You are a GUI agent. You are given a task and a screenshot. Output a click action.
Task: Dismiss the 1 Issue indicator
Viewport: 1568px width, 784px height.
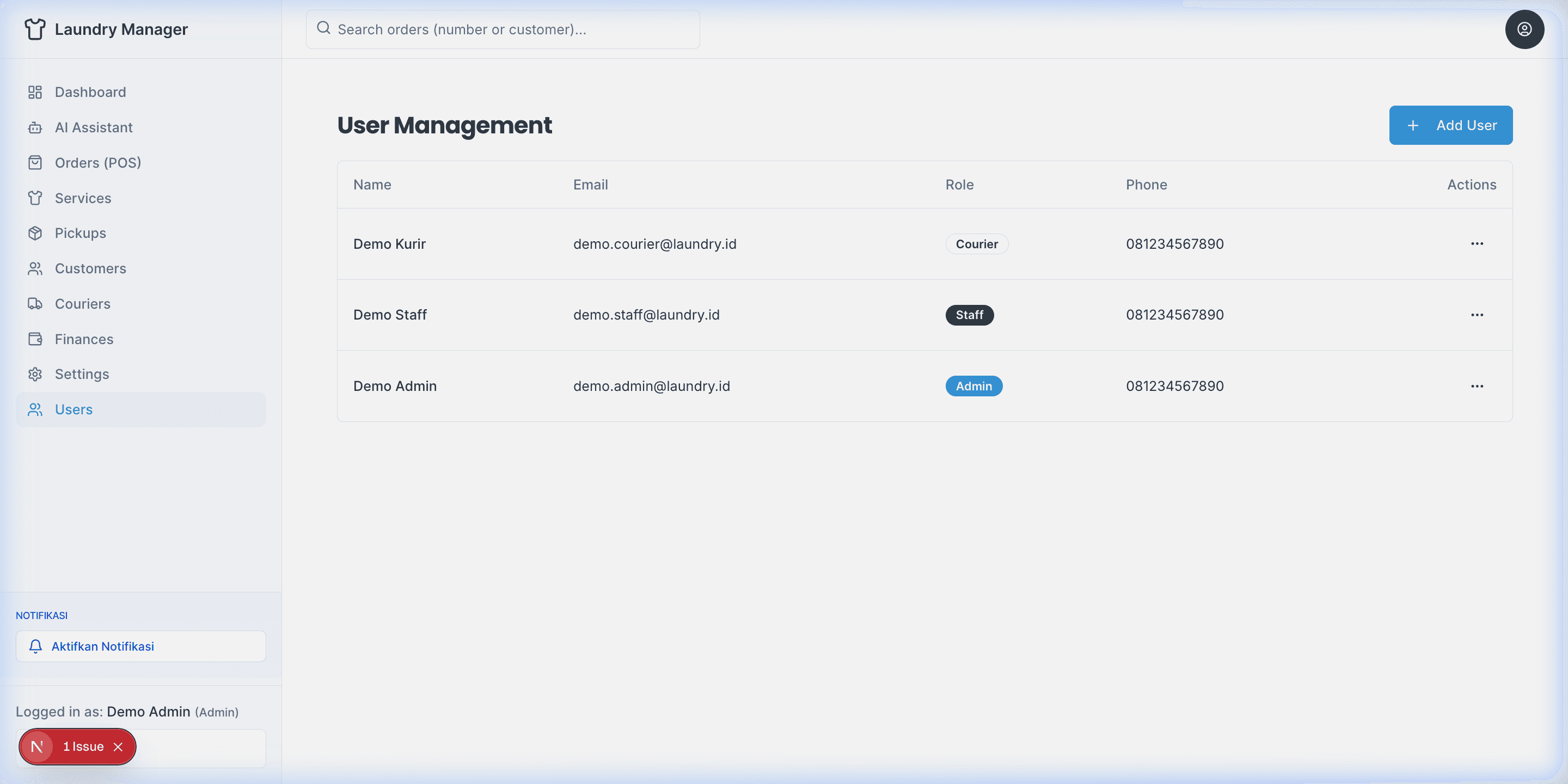click(118, 747)
